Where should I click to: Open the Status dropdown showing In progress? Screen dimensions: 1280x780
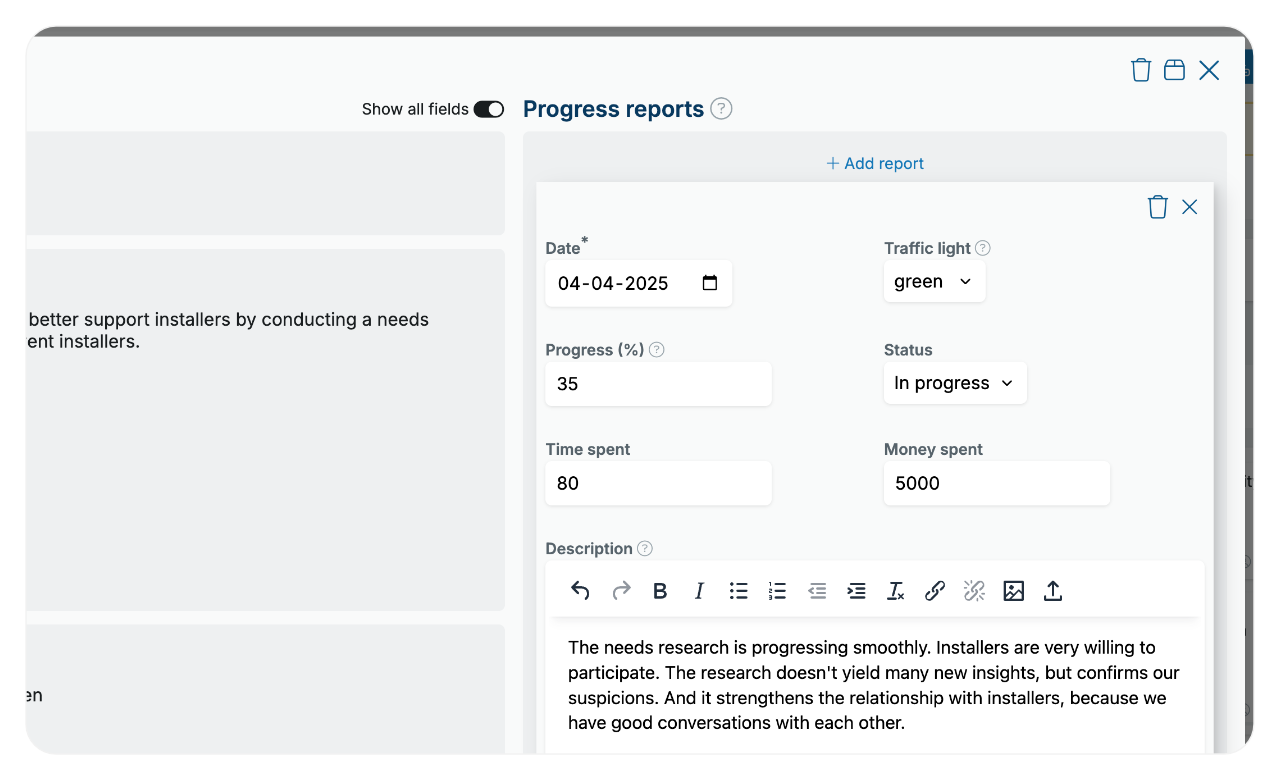955,383
